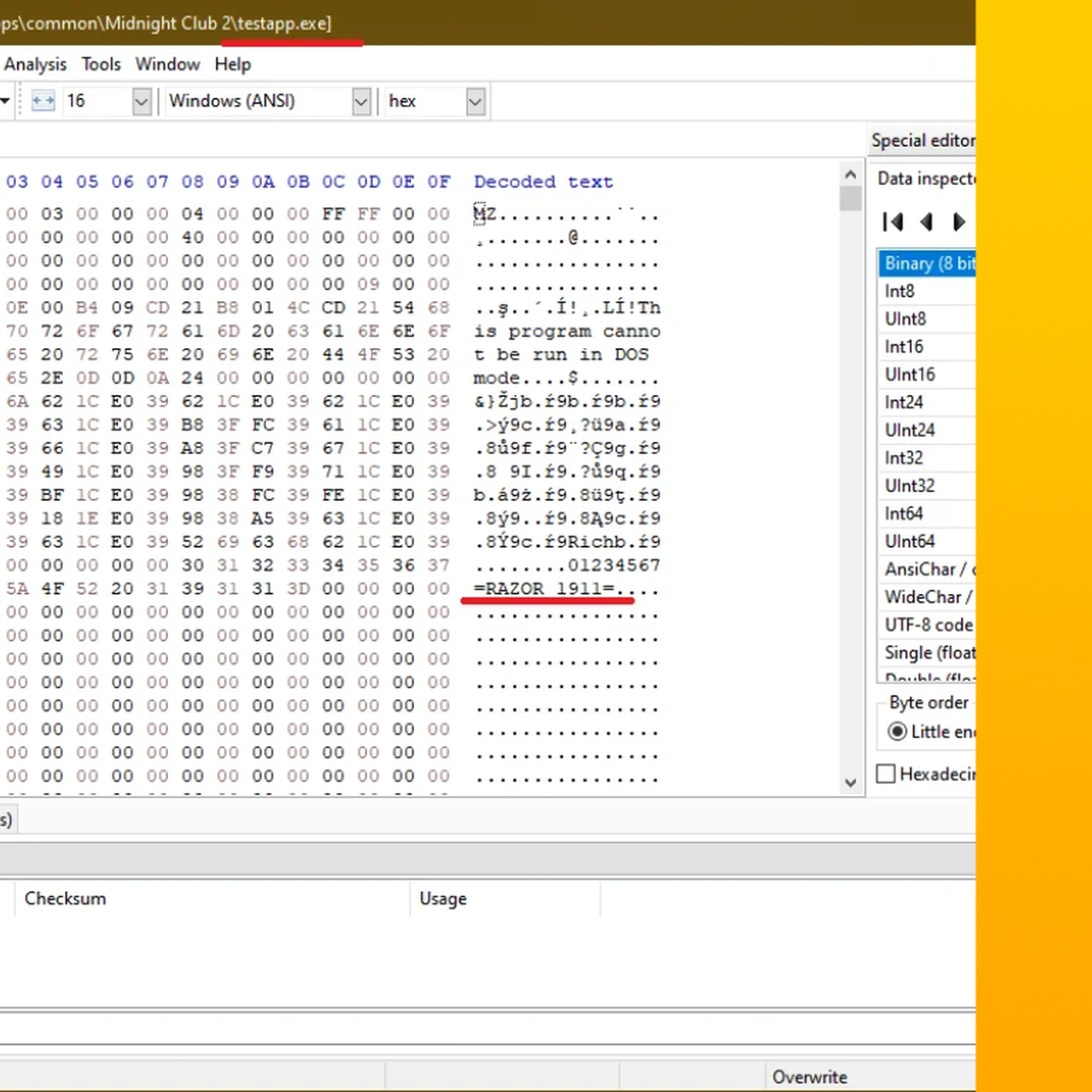Select the WideChar row in data inspector

click(927, 596)
